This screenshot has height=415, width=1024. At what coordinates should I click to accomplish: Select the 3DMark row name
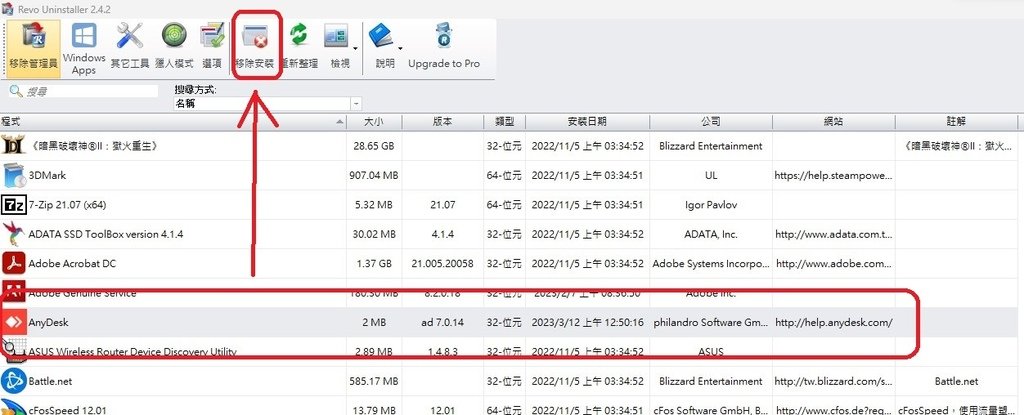click(47, 175)
